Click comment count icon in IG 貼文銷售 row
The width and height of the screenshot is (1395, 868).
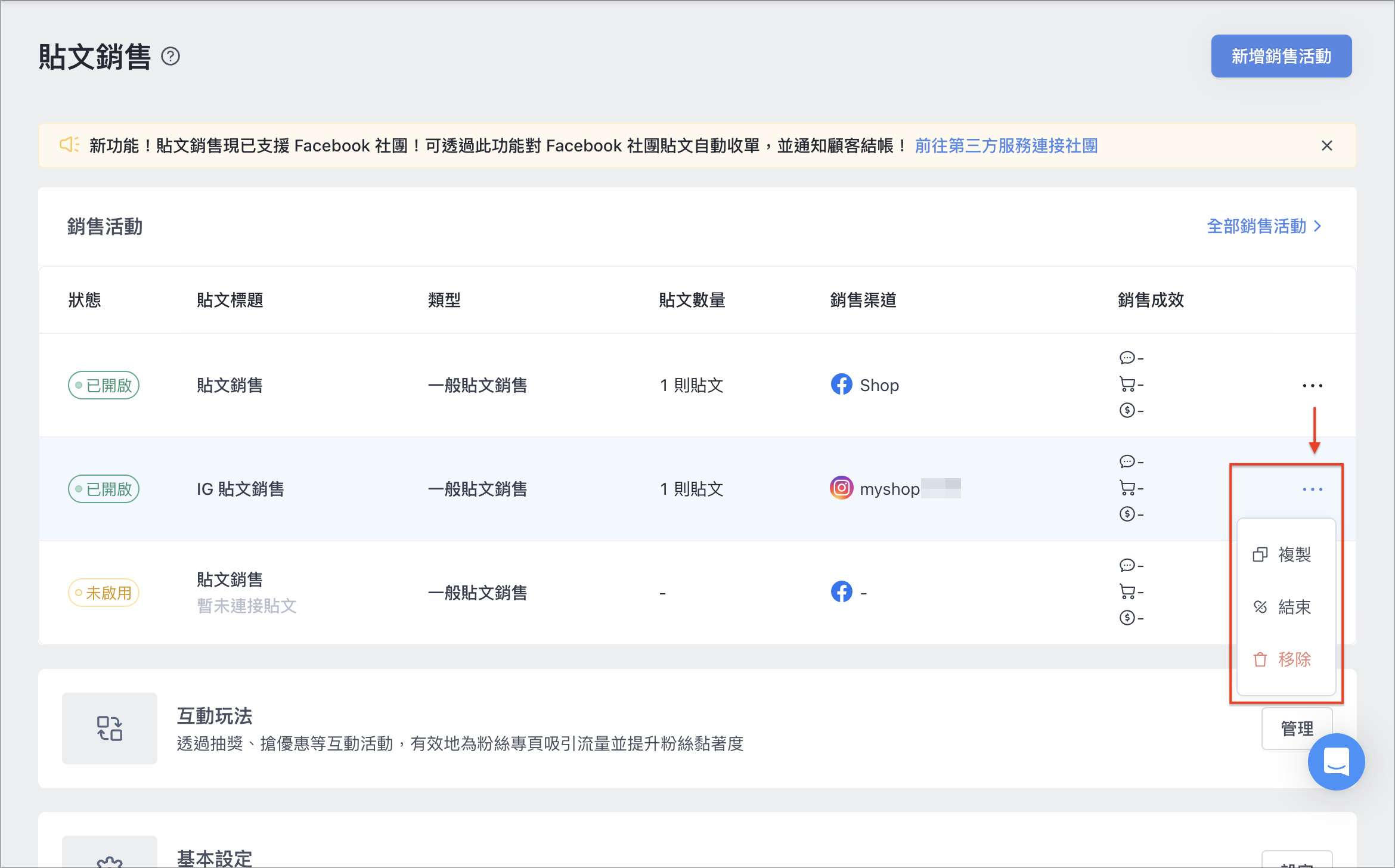click(1127, 462)
